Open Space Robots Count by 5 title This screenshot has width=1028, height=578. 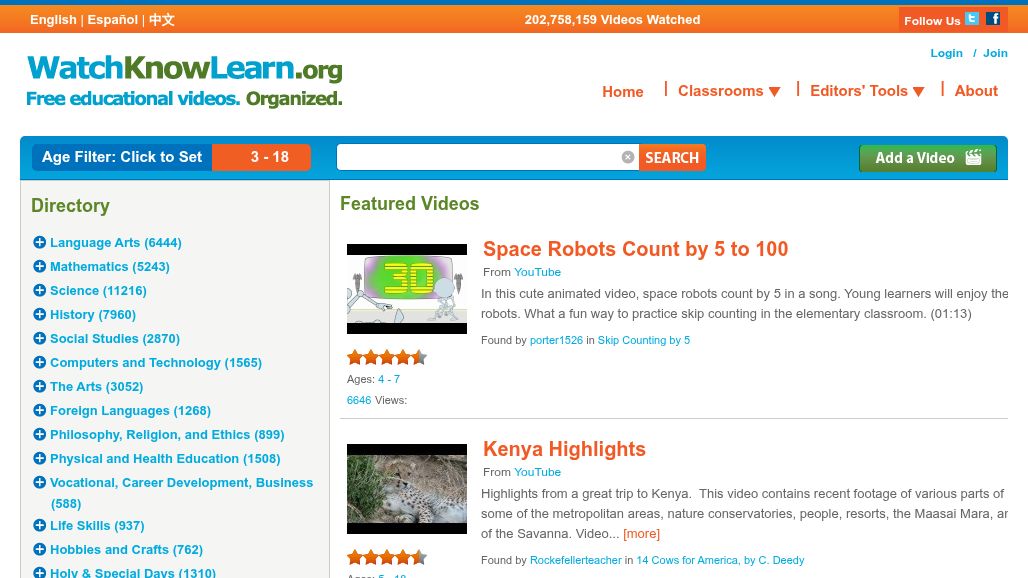[x=635, y=249]
